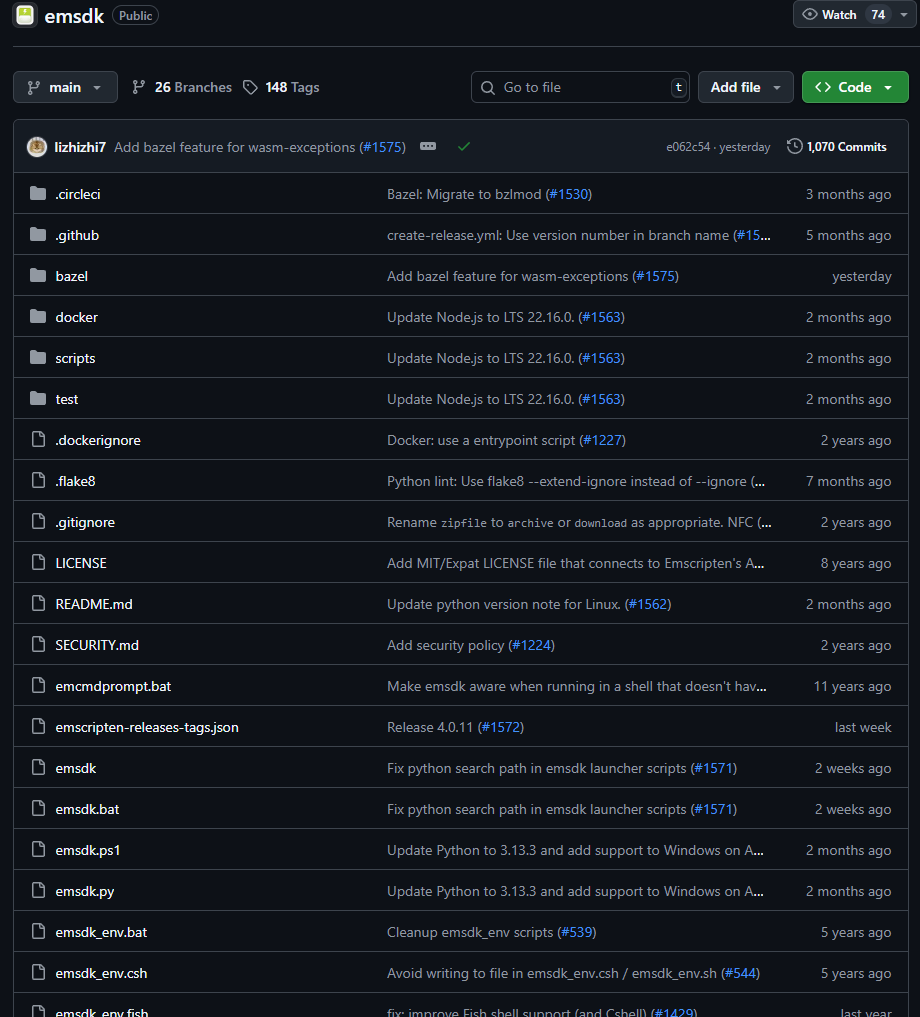The image size is (920, 1017).
Task: Open the emcmdprompt.bat file name
Action: click(114, 686)
